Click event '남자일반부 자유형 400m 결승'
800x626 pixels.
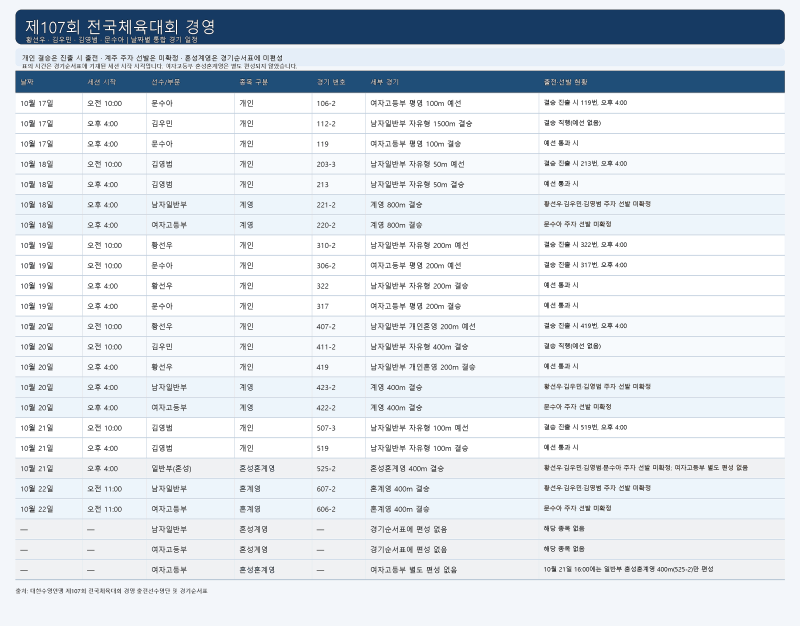point(419,347)
